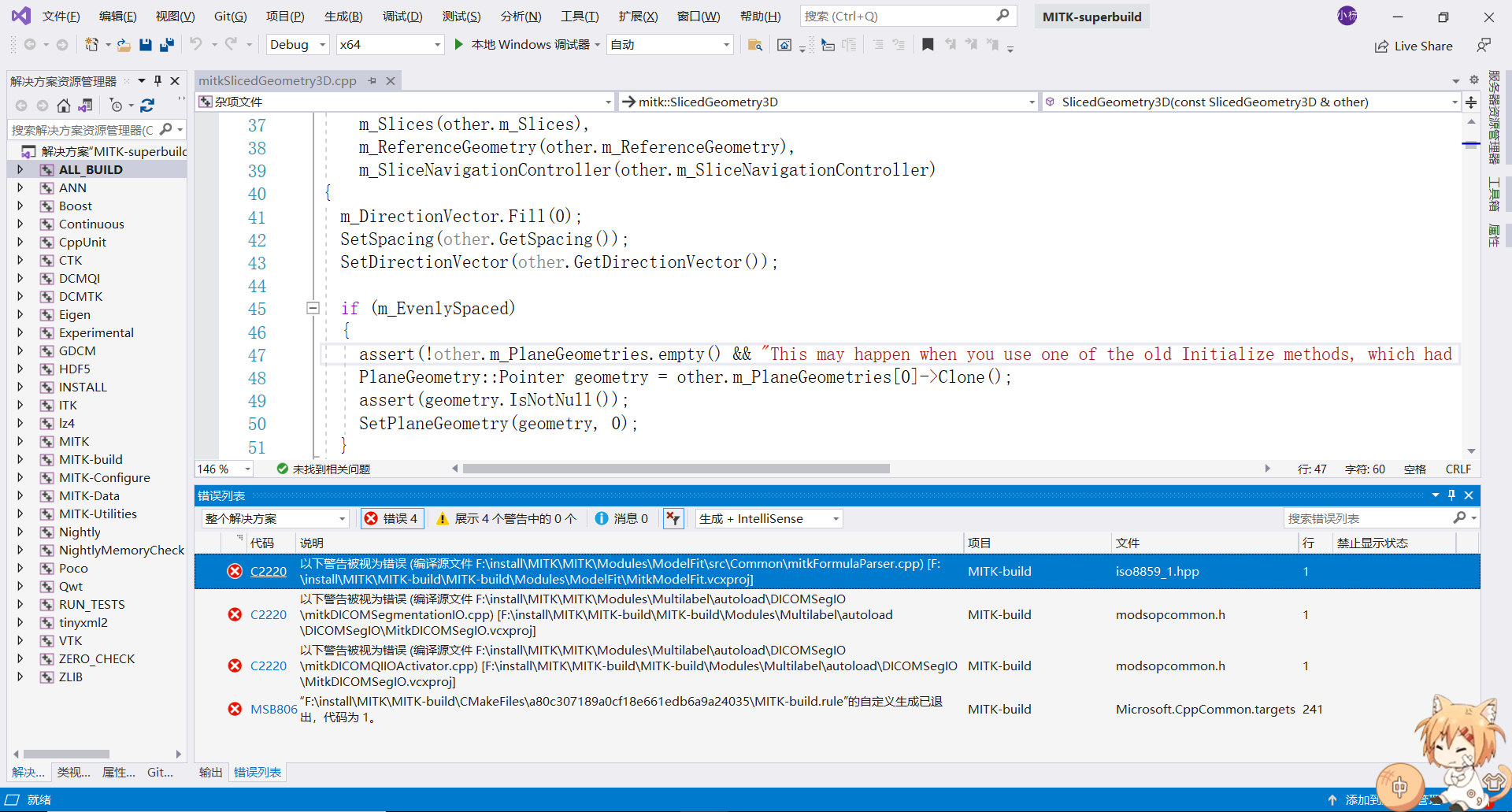The image size is (1512, 812).
Task: Click the Home icon in Solution Explorer
Action: pos(64,105)
